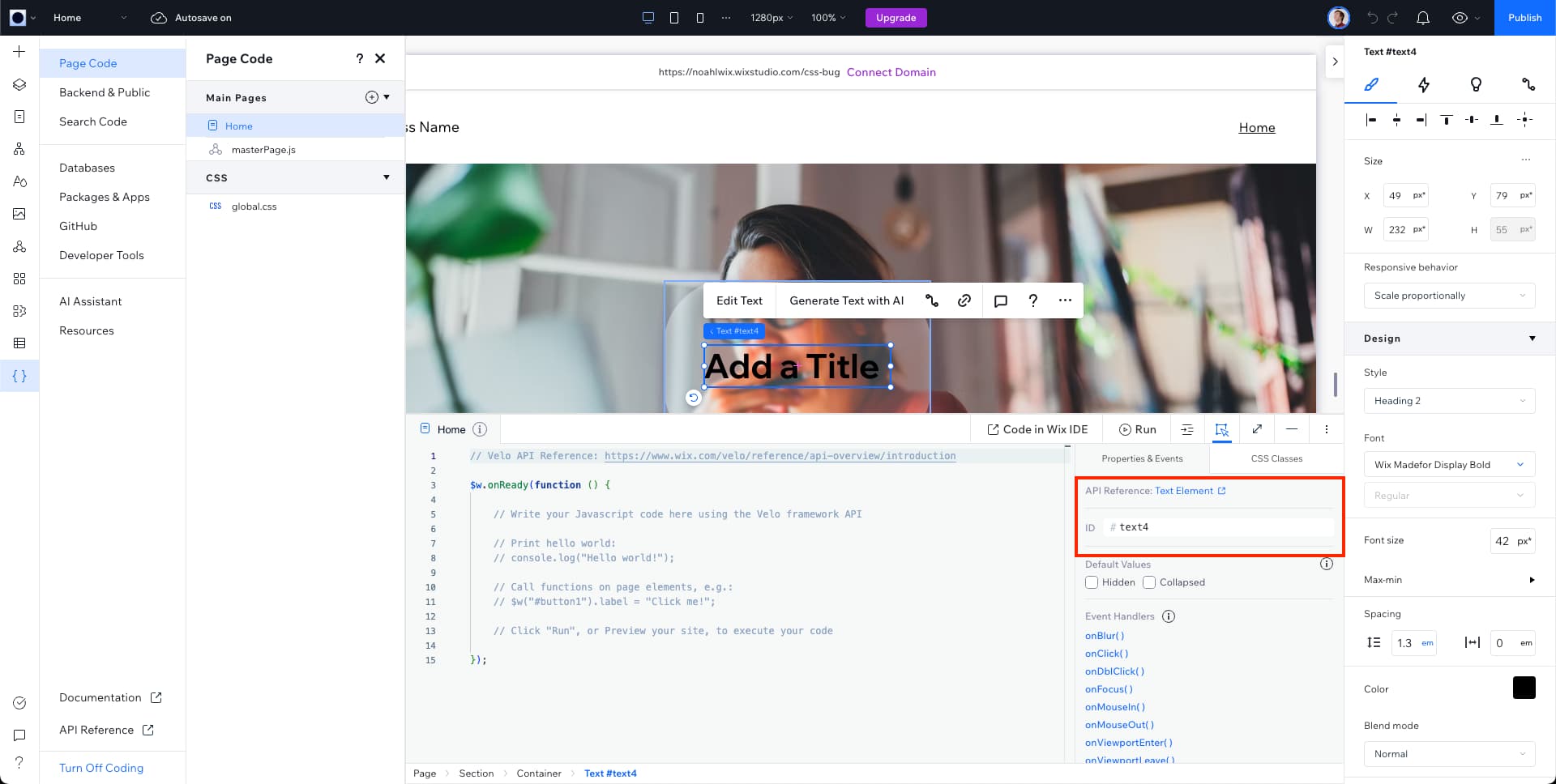Collapse the CSS section

387,177
